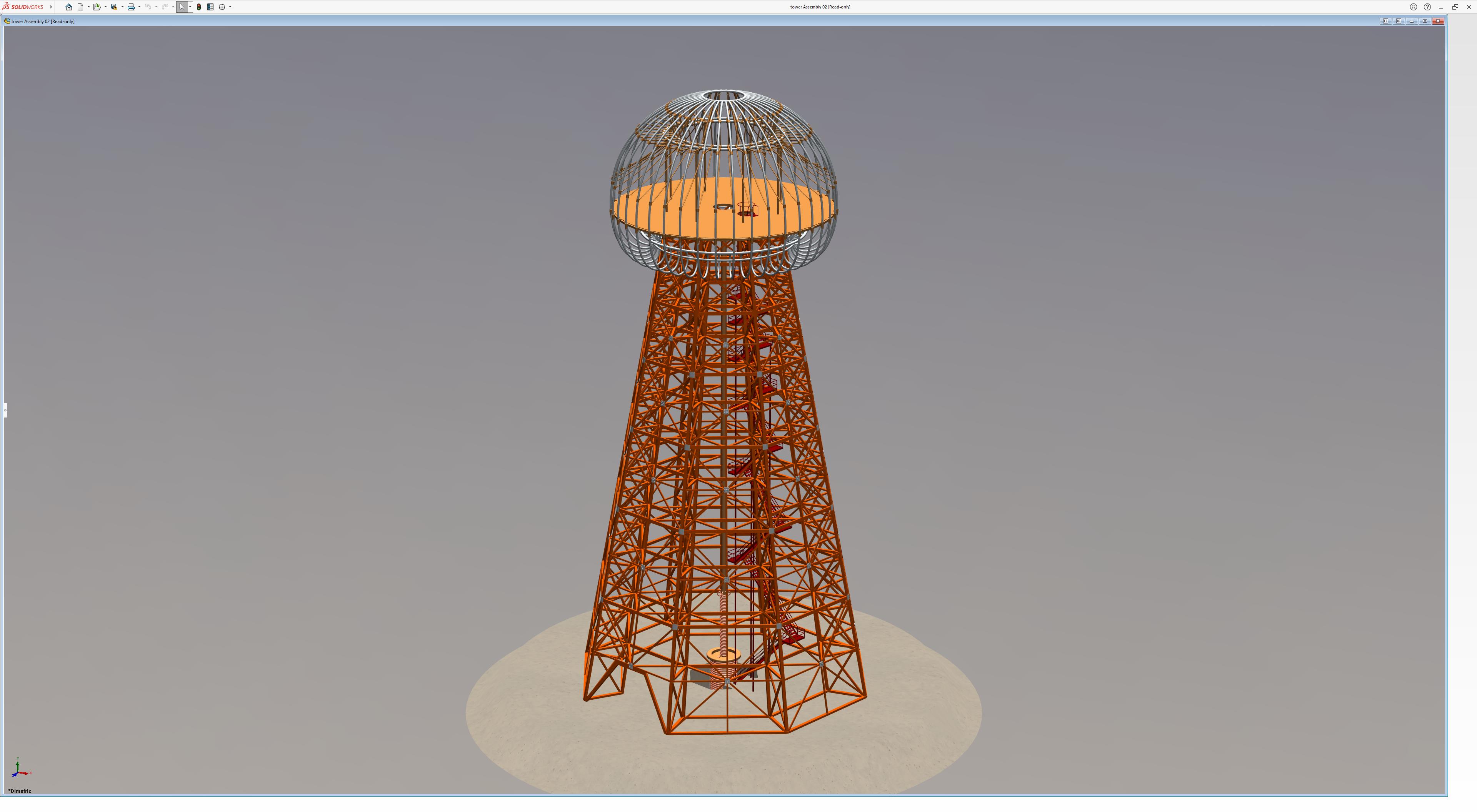This screenshot has height=812, width=1477.
Task: Open File Properties list icon
Action: click(210, 7)
